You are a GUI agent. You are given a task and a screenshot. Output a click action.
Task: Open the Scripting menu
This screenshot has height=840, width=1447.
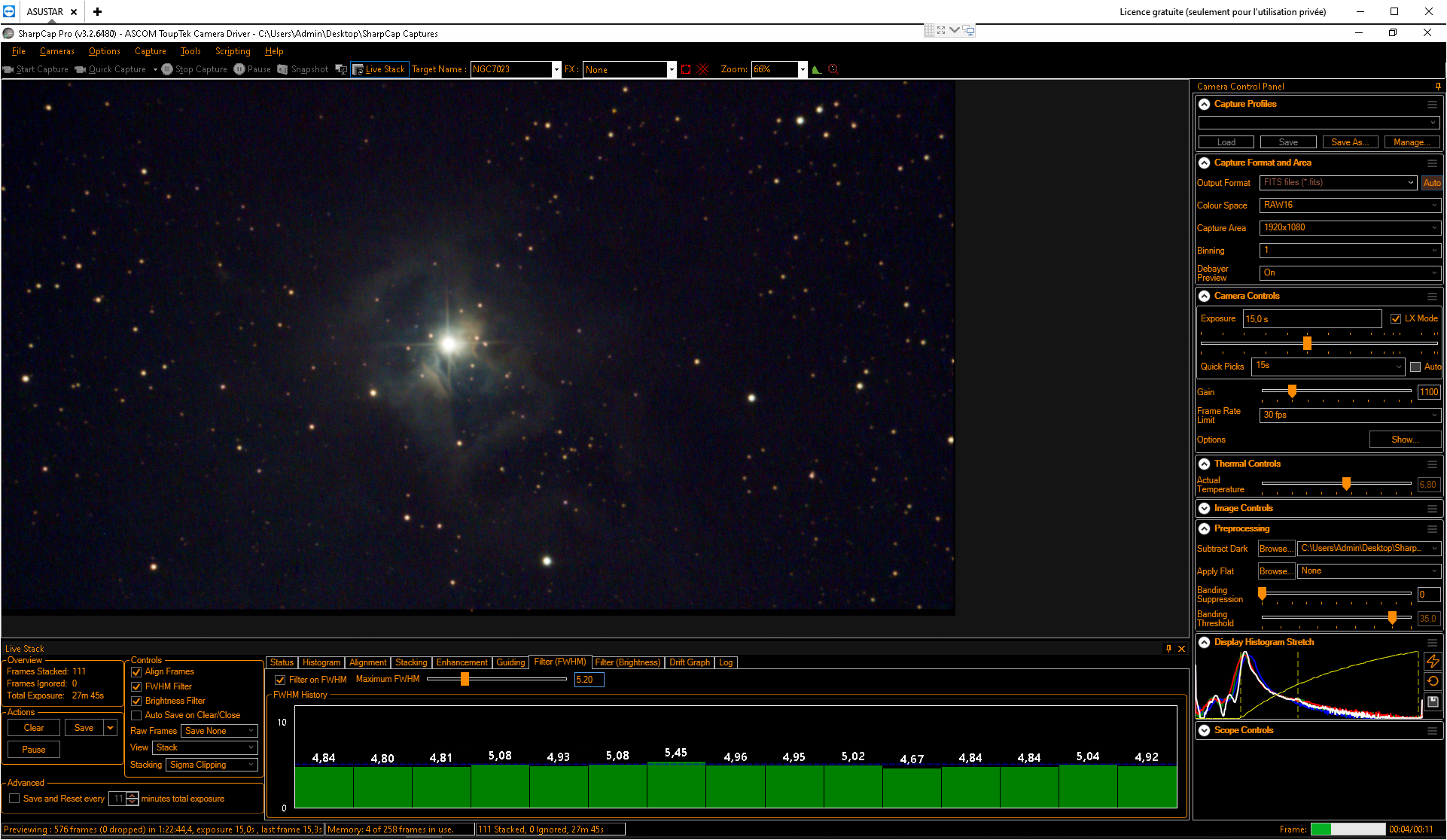[233, 51]
